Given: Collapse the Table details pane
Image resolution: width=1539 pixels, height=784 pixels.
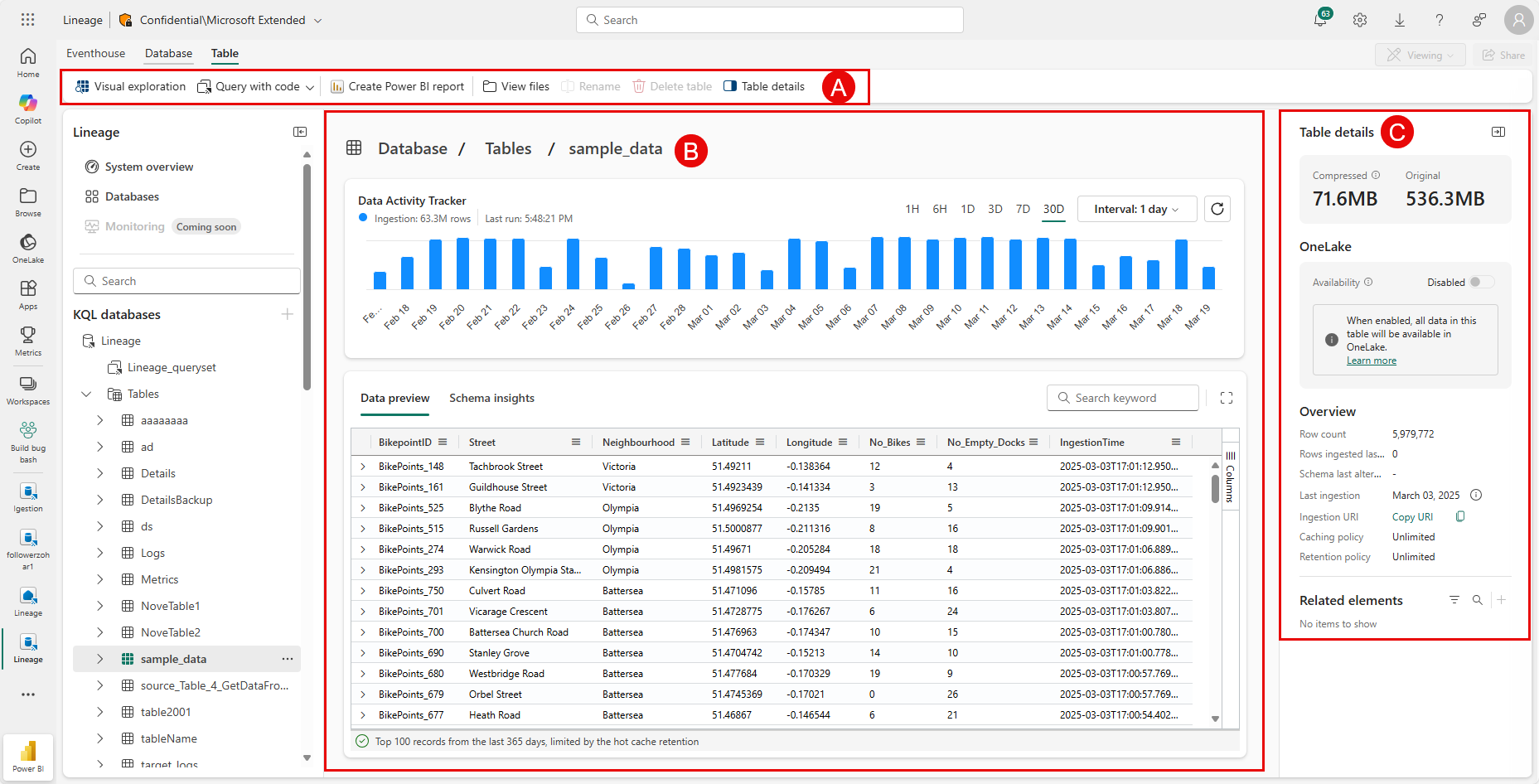Looking at the screenshot, I should pyautogui.click(x=1498, y=132).
